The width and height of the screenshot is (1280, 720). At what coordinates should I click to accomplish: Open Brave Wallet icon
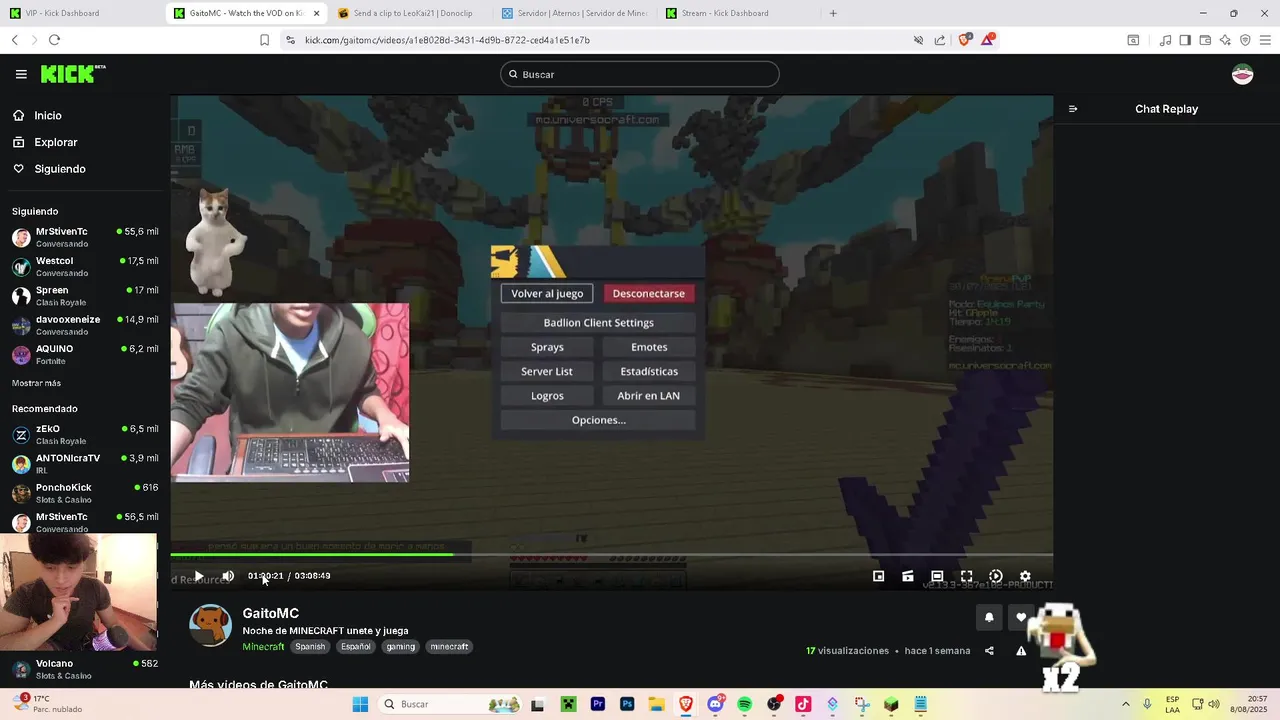pyautogui.click(x=1205, y=40)
